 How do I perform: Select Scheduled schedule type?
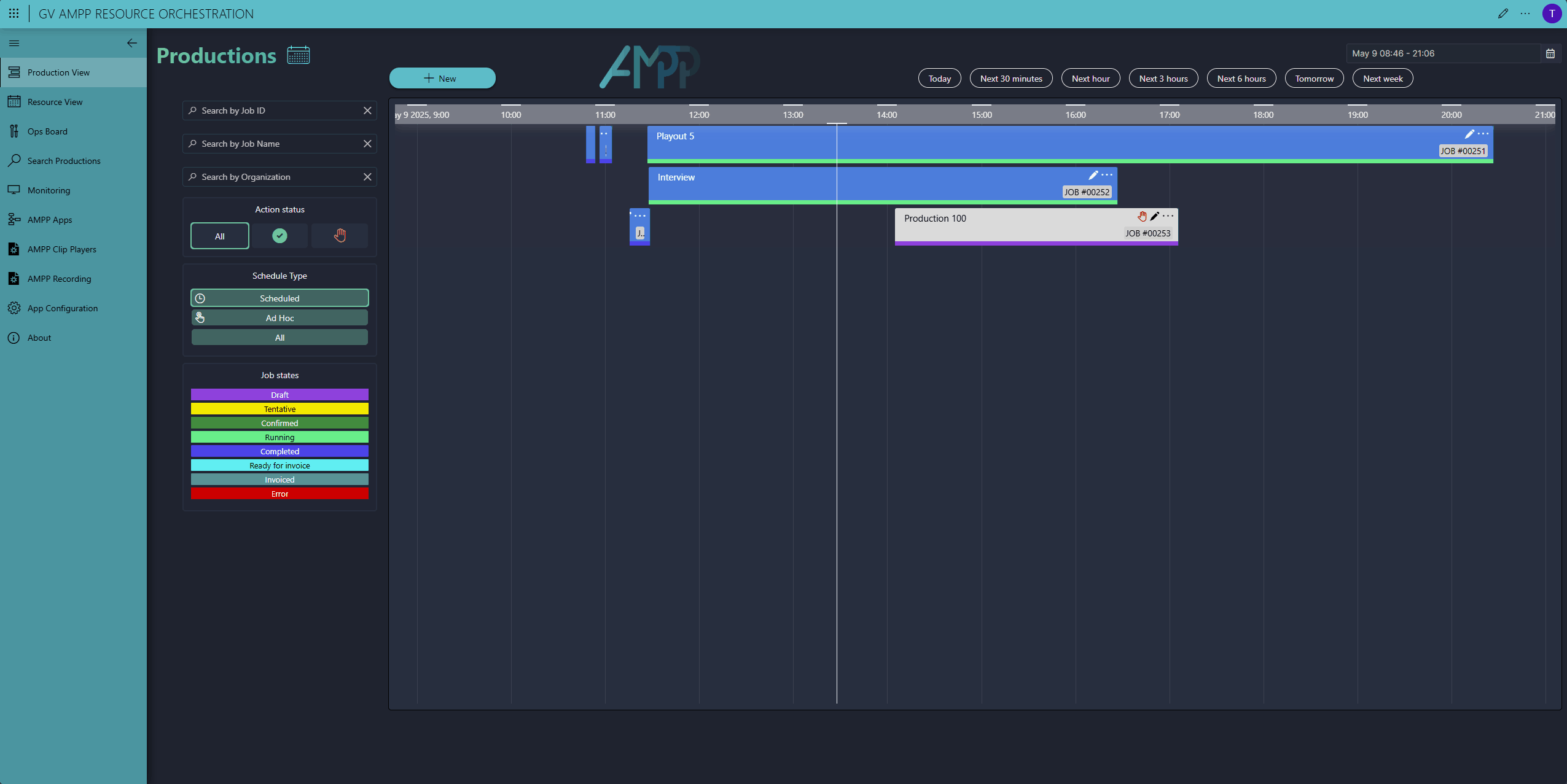279,298
